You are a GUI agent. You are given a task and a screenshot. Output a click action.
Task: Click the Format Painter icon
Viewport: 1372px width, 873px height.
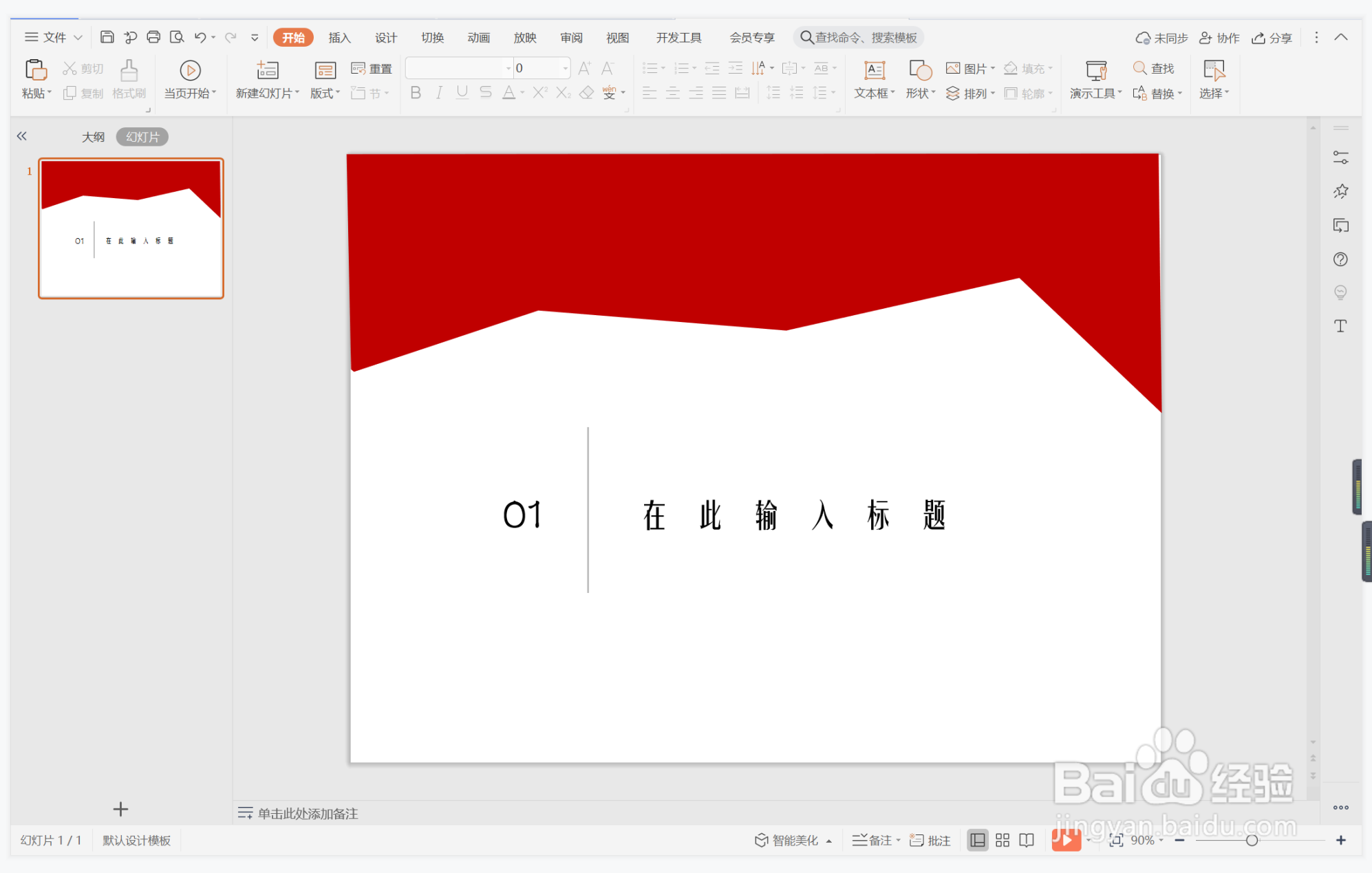[129, 70]
